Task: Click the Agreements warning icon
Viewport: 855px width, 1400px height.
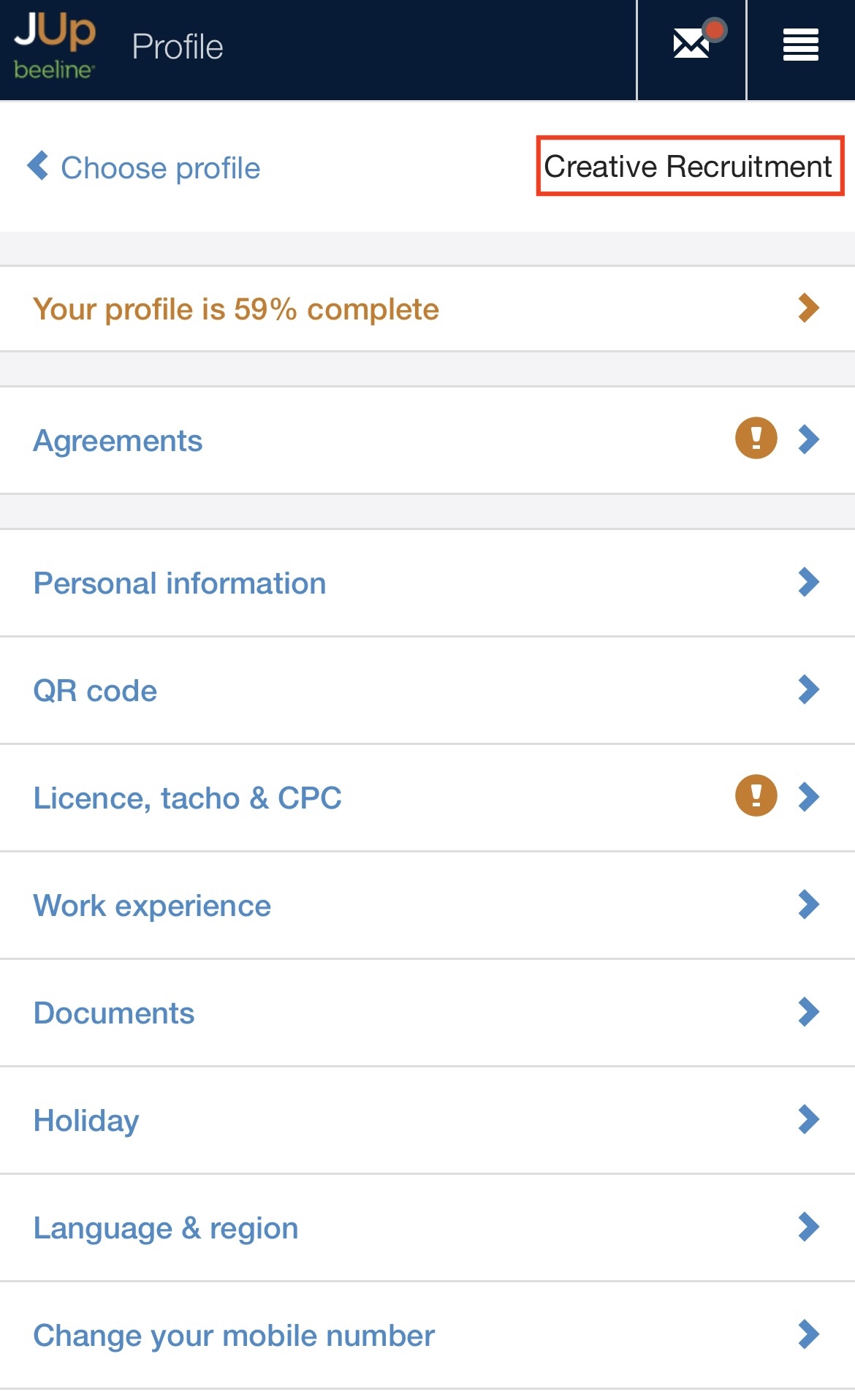Action: (756, 439)
